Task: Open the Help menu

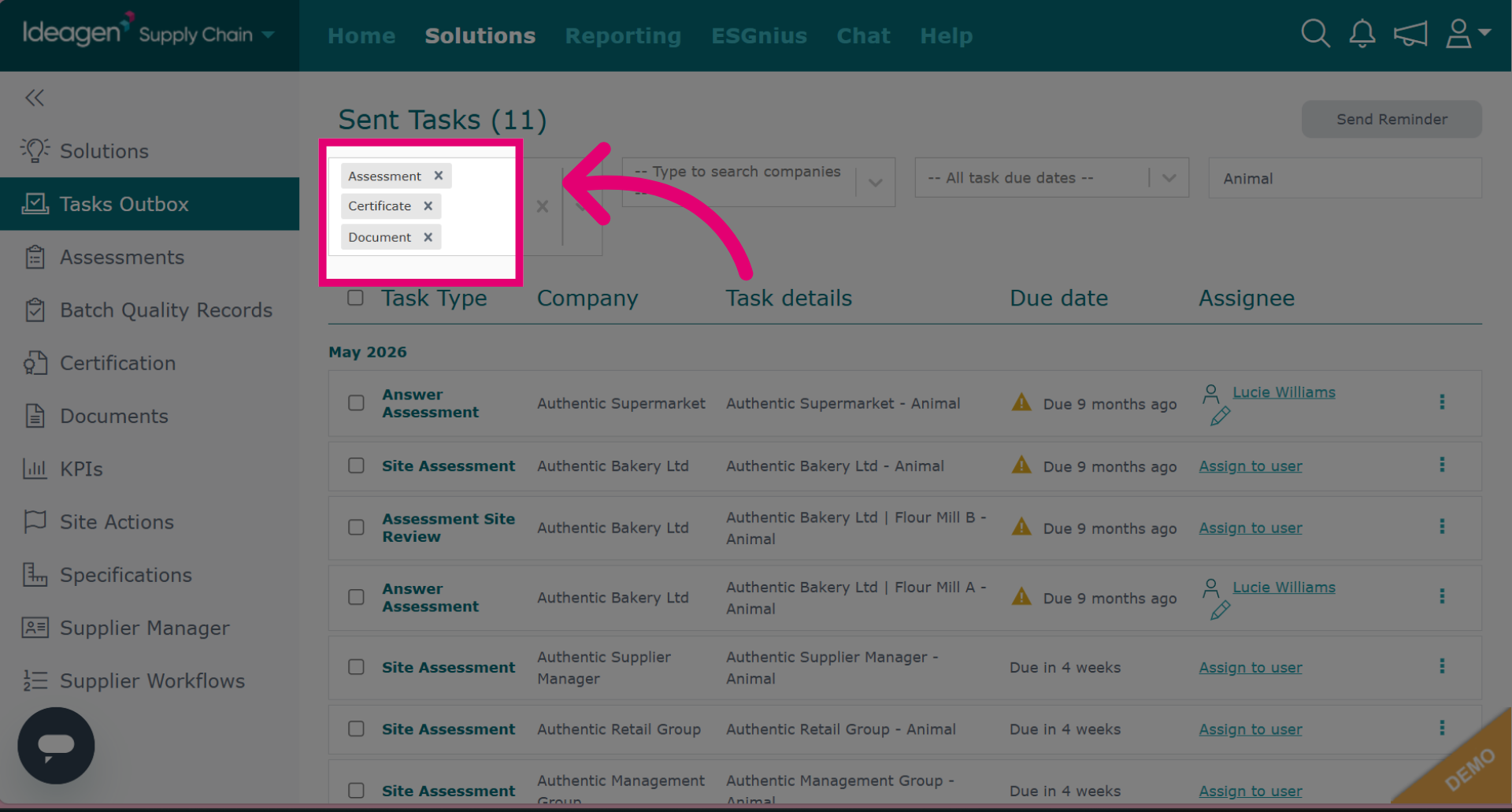Action: click(x=947, y=36)
